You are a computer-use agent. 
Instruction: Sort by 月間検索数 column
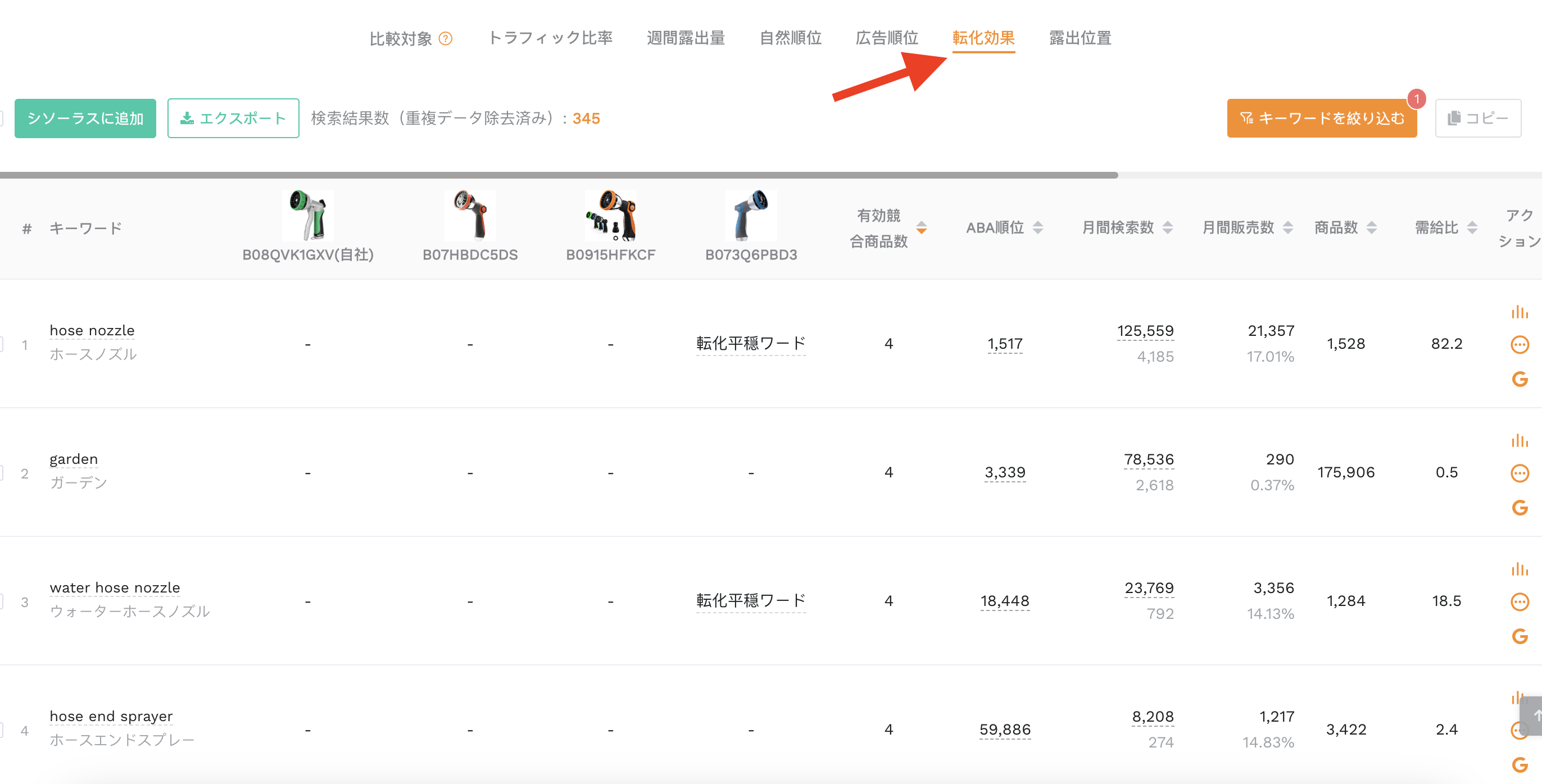(1167, 228)
